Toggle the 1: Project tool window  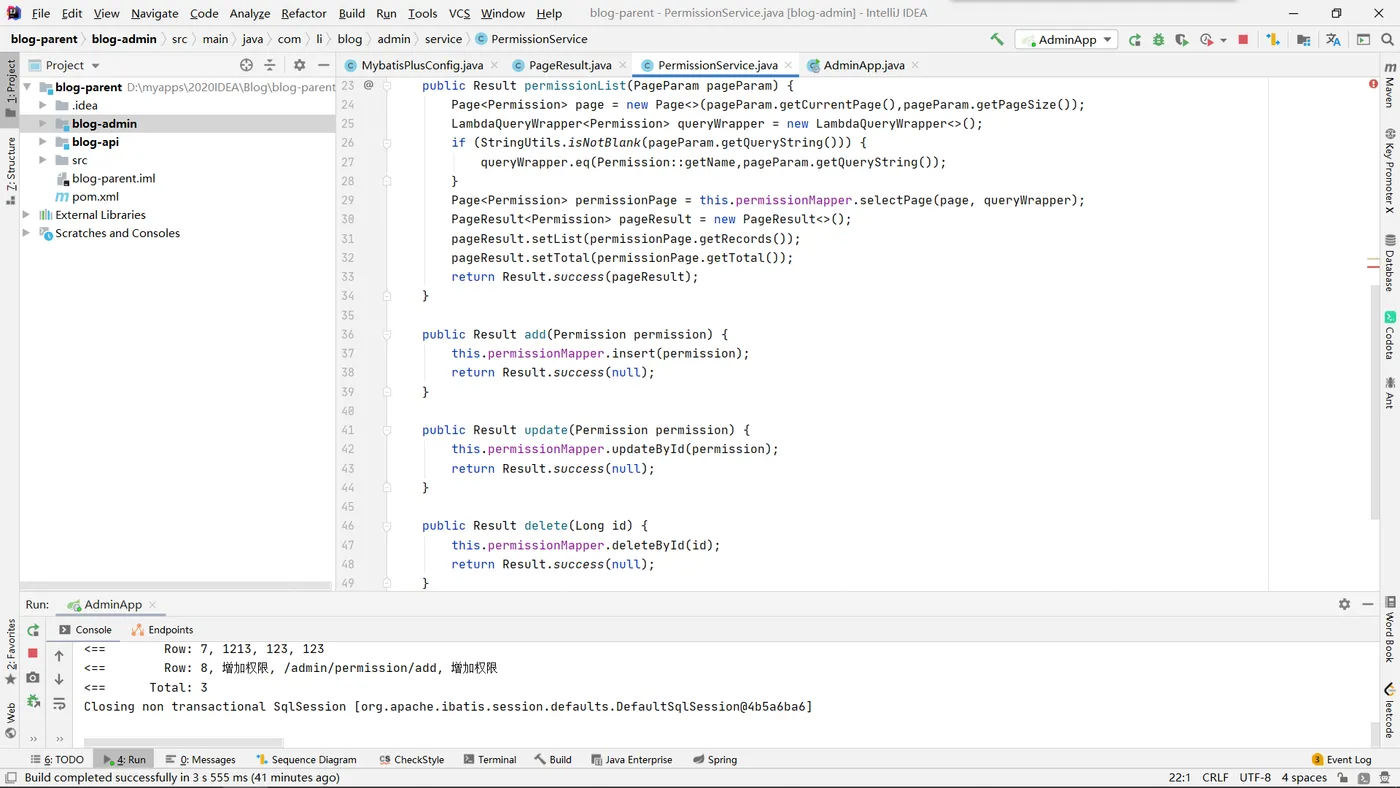[10, 87]
